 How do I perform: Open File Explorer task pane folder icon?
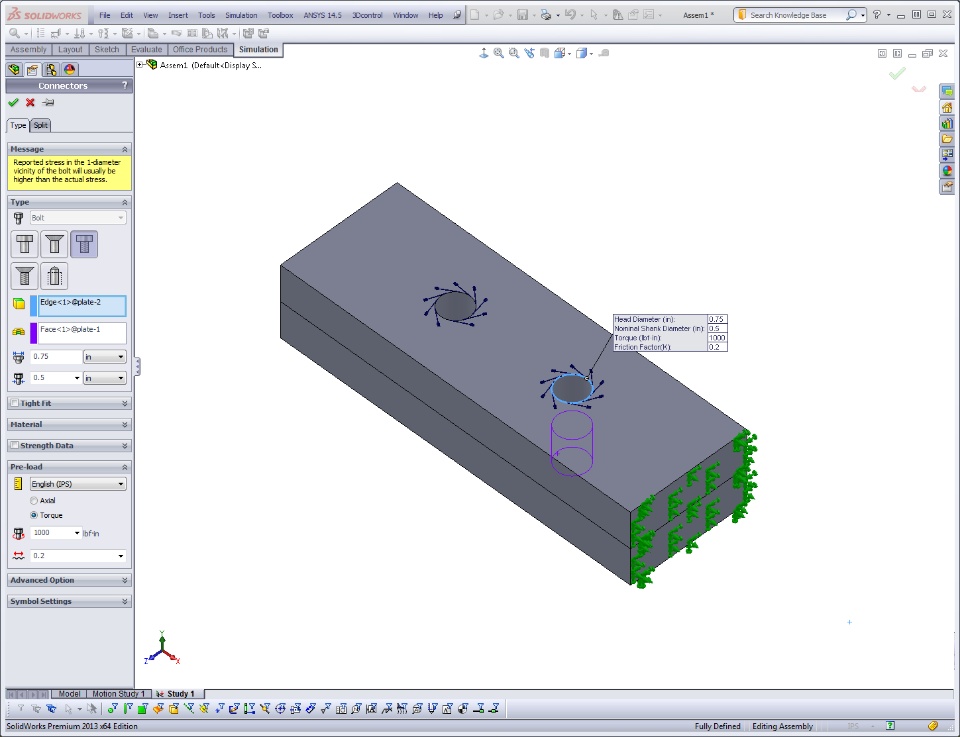pos(947,139)
